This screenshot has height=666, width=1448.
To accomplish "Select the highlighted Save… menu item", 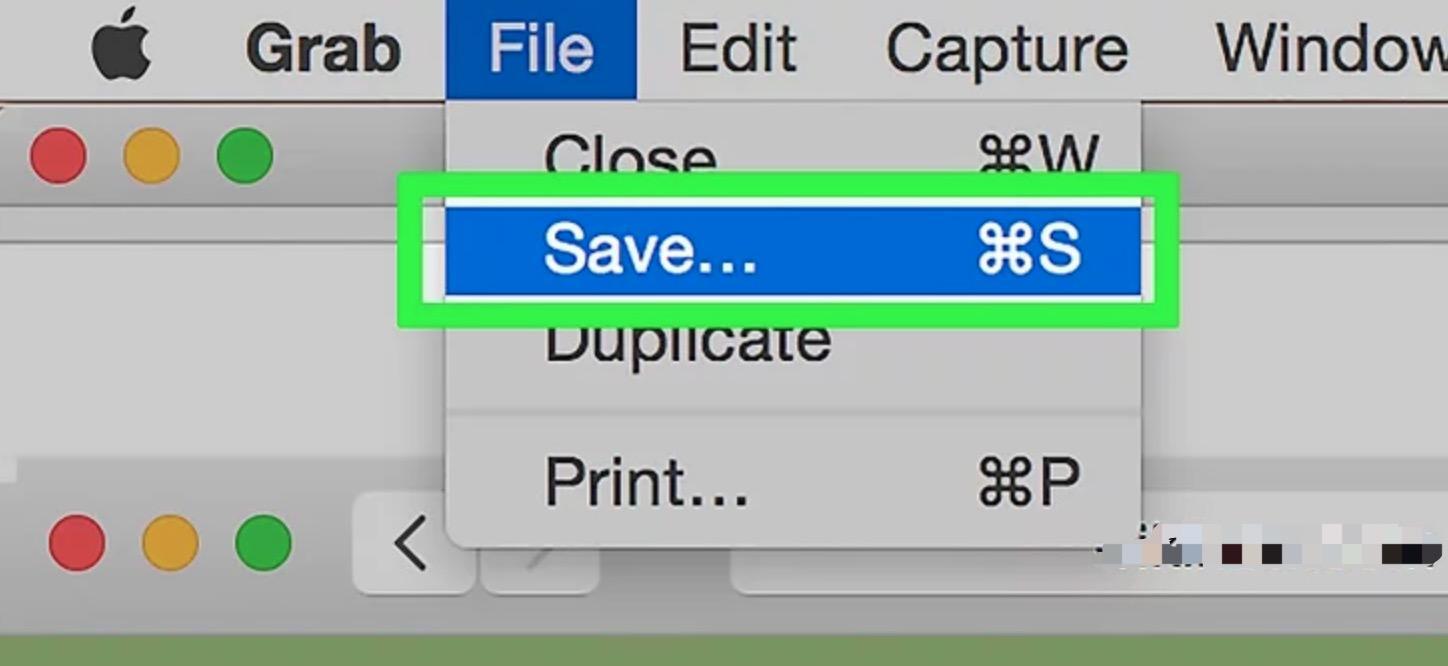I will click(793, 250).
